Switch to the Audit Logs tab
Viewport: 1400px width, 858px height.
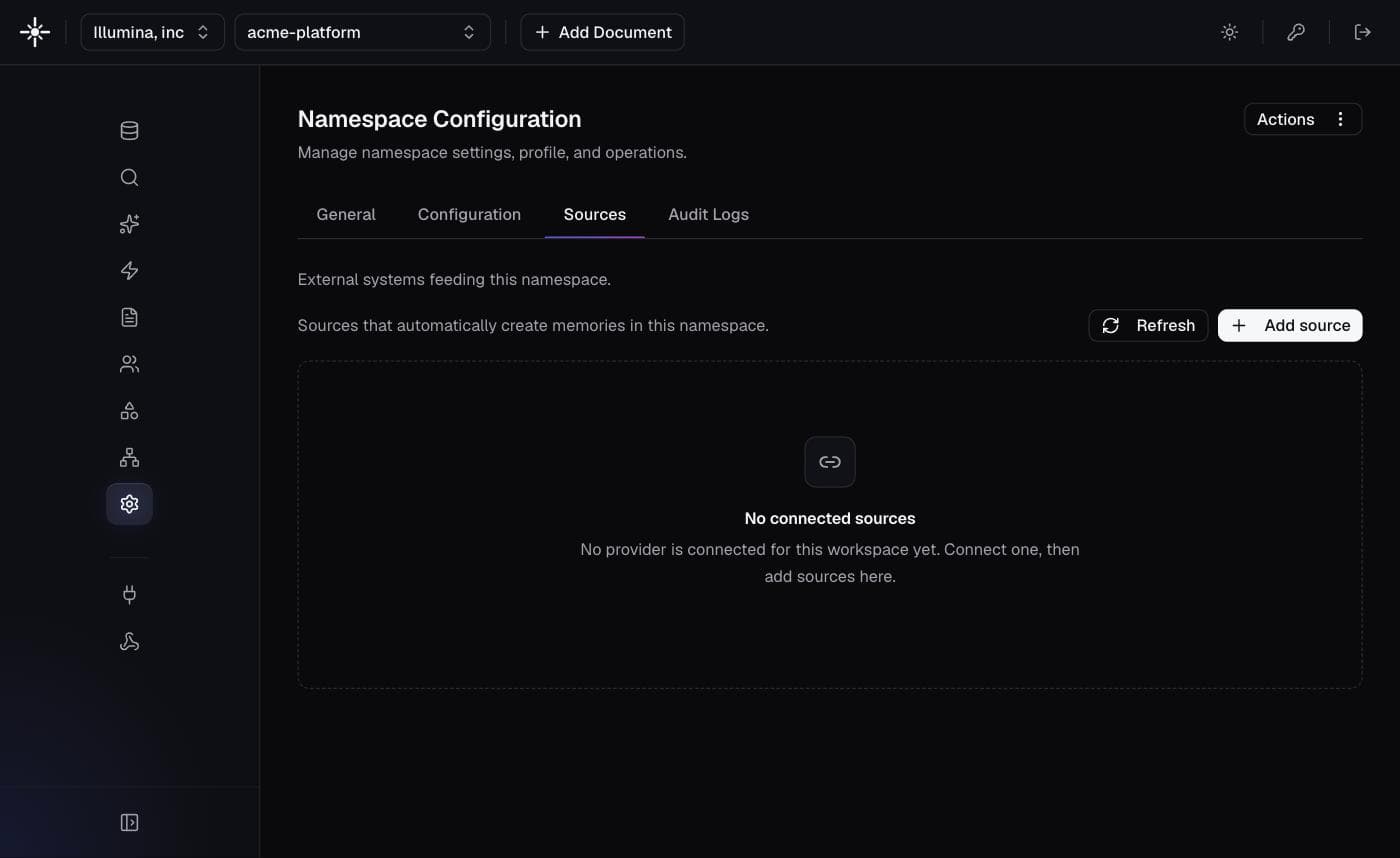pyautogui.click(x=709, y=214)
